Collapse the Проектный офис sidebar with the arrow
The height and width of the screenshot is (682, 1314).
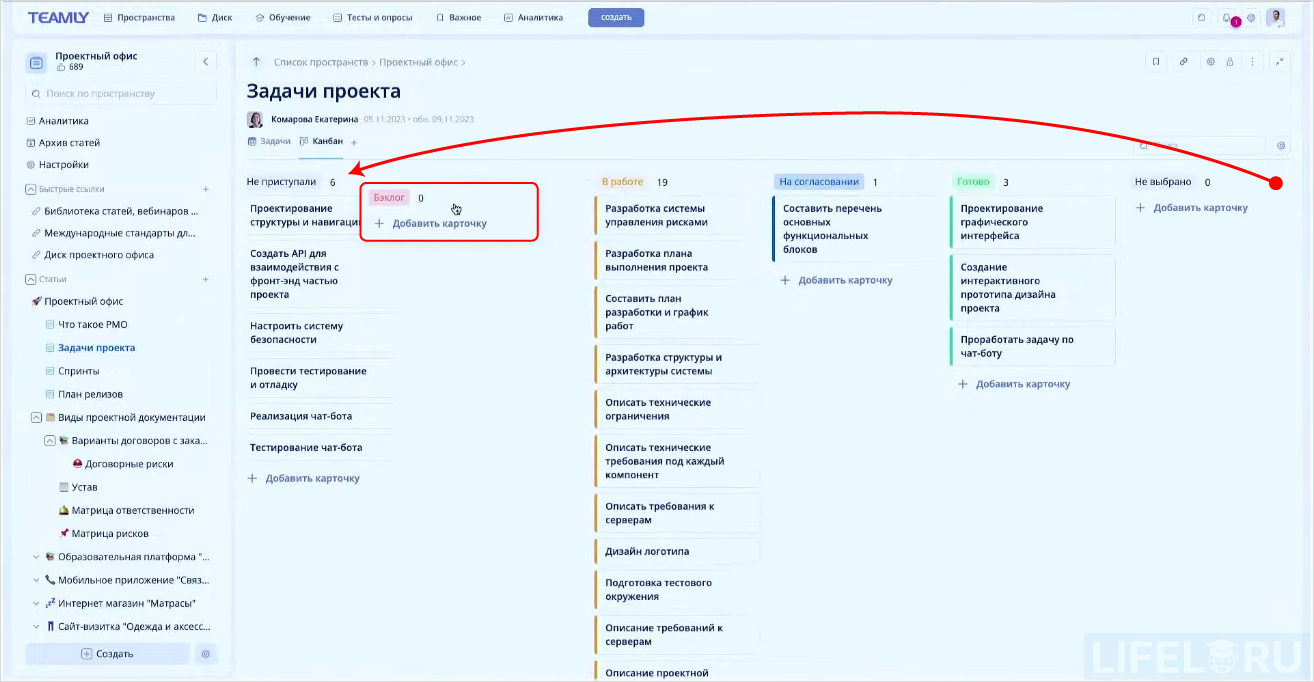pyautogui.click(x=206, y=61)
